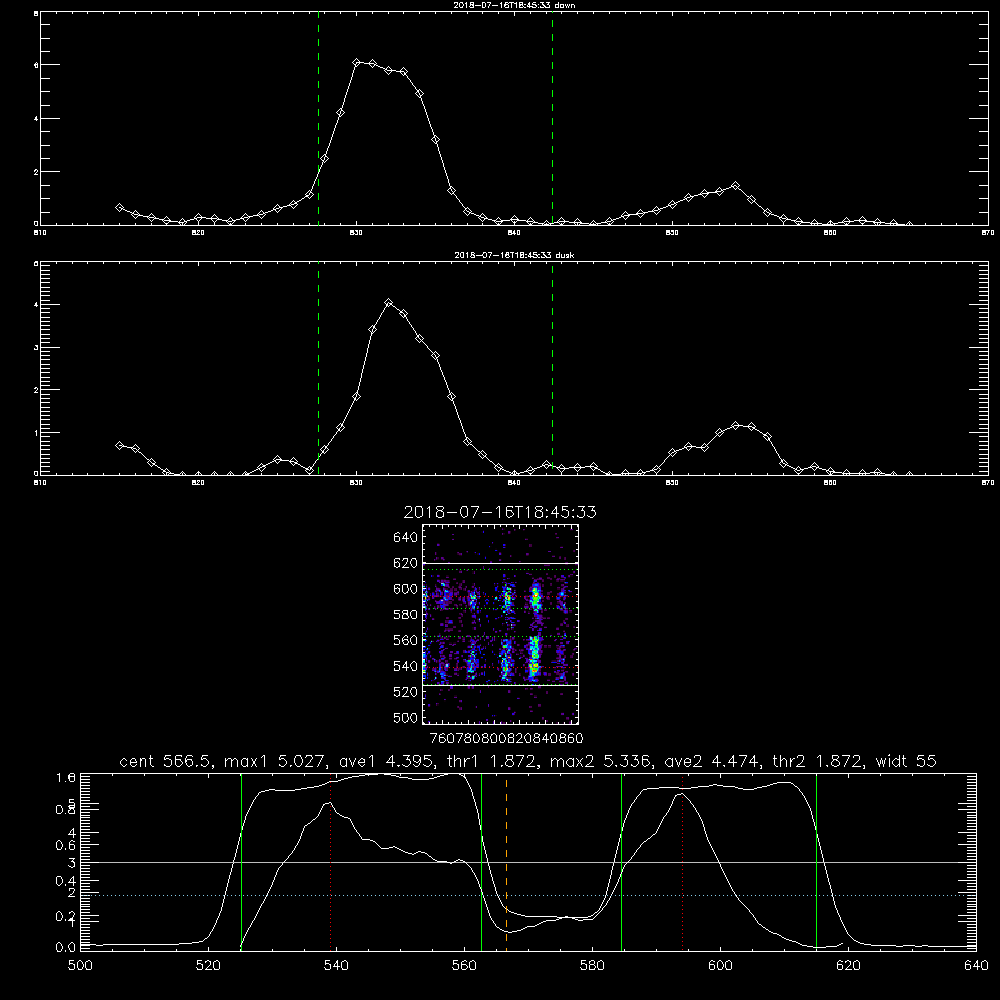Screen dimensions: 1000x1000
Task: Click the green vertical line near 585
Action: point(621,862)
